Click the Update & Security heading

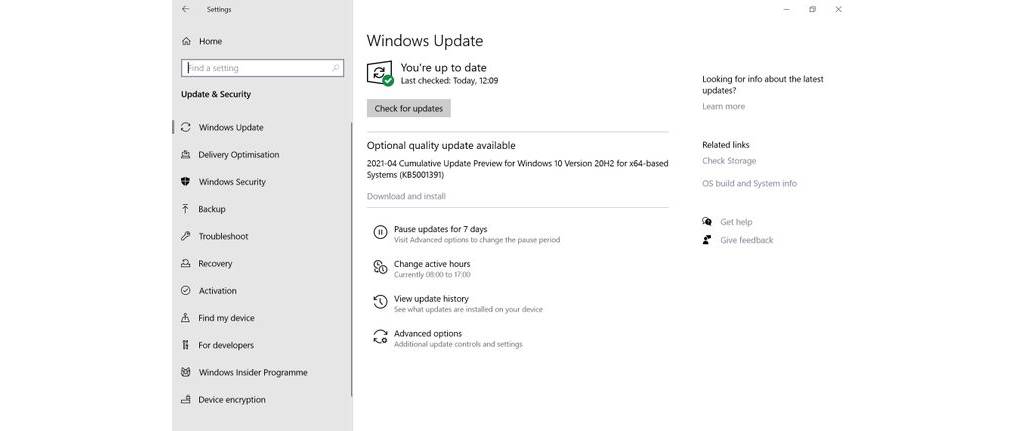(x=216, y=94)
